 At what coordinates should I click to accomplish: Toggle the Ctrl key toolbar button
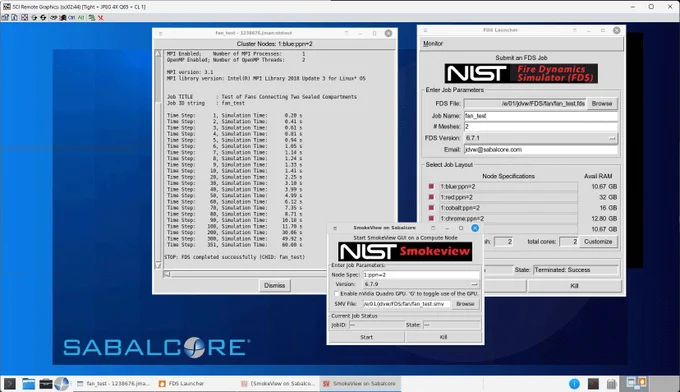tap(72, 18)
